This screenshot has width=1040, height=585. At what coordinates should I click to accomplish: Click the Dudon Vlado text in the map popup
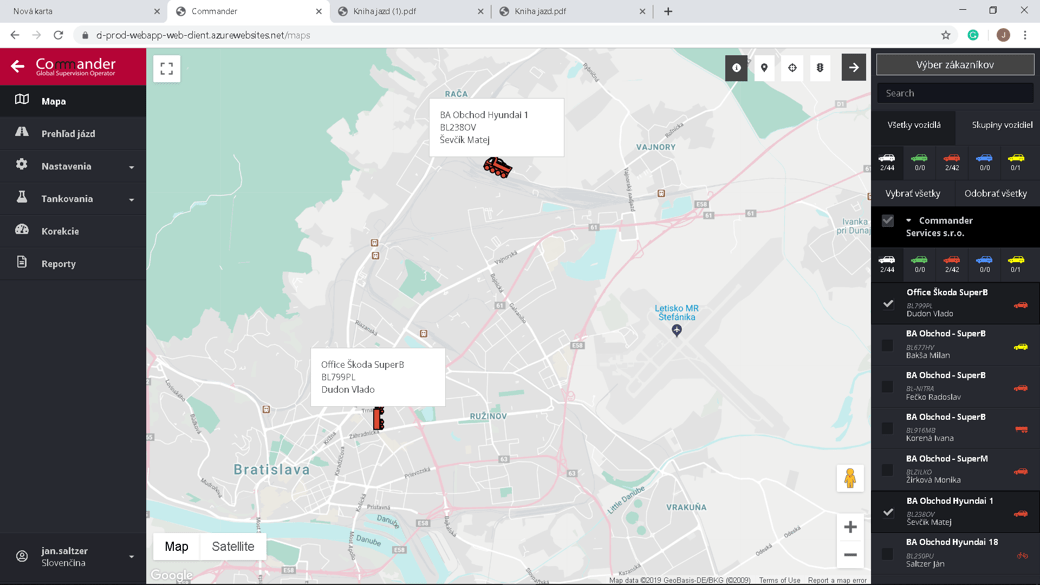click(348, 389)
